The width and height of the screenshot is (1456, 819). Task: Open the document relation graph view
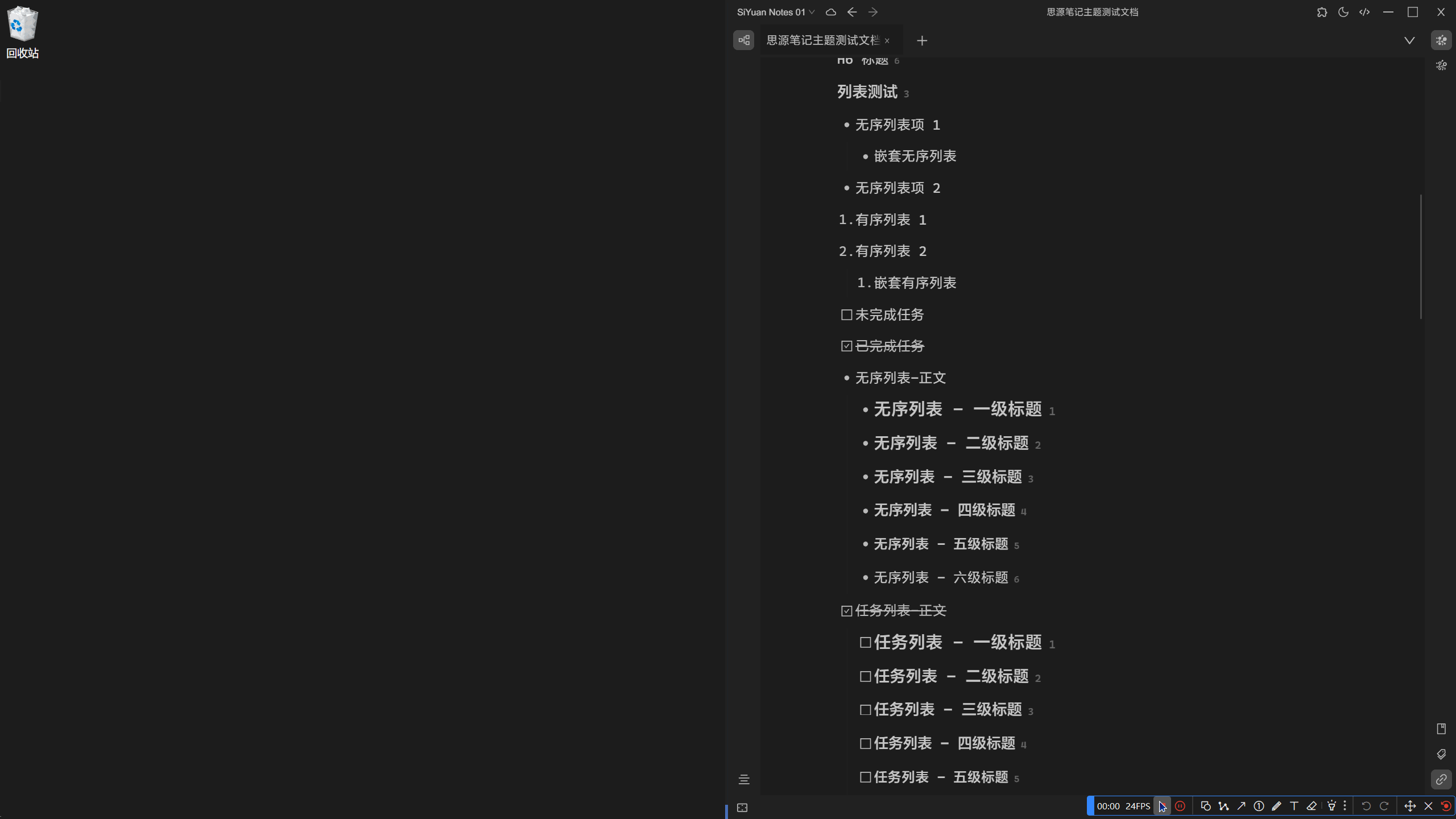(x=743, y=40)
